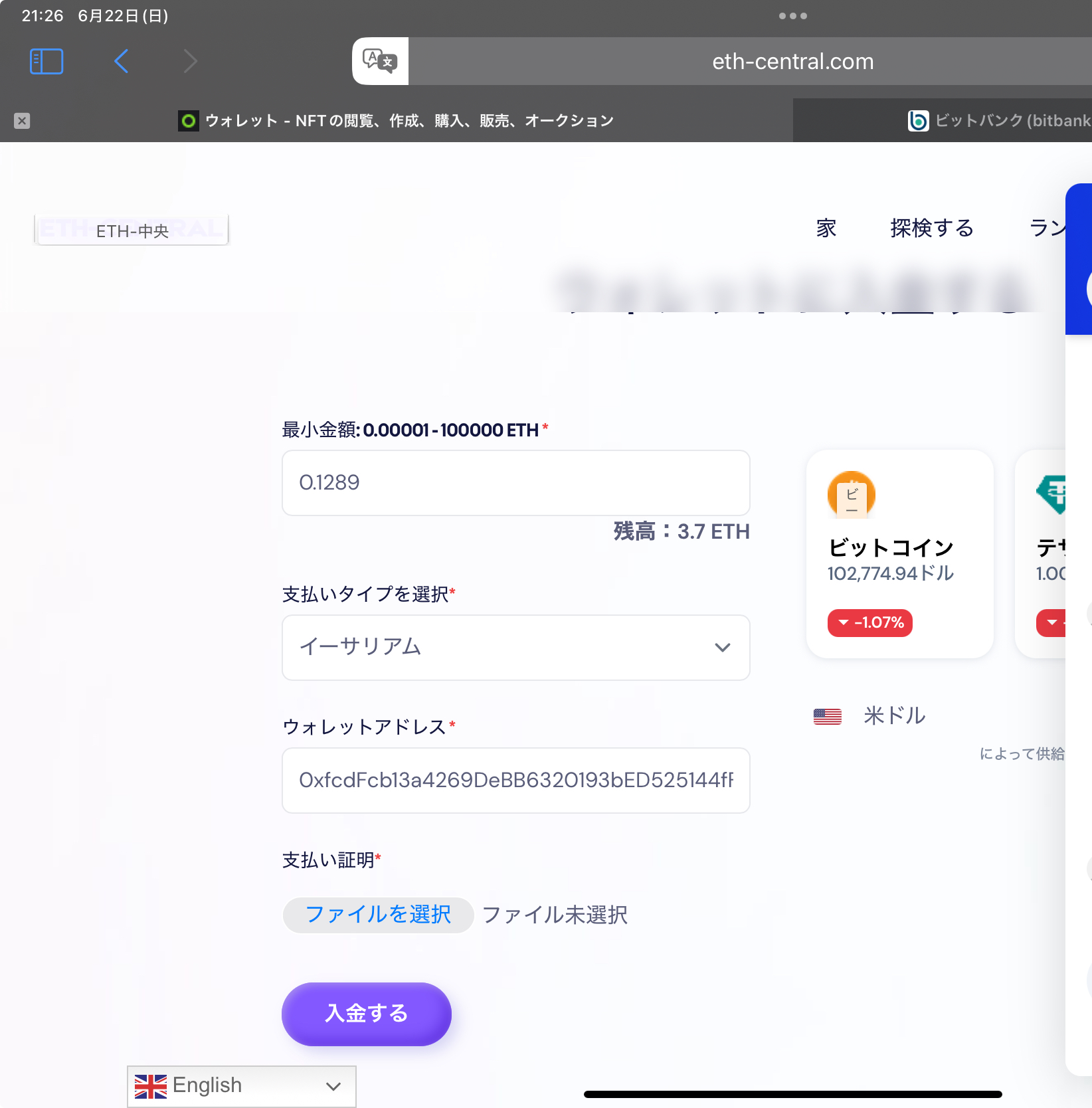Click the payment type dropdown chevron
Screen dimensions: 1092x1108
(x=723, y=648)
